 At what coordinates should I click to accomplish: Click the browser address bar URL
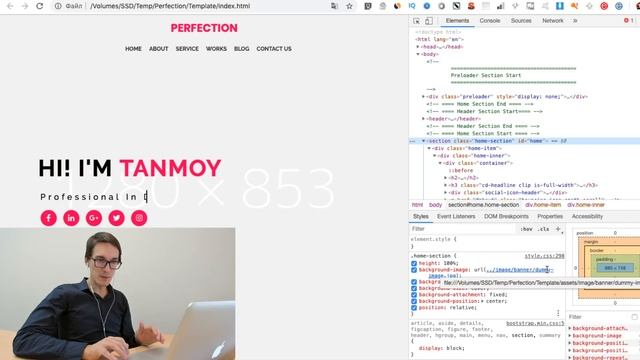click(x=170, y=6)
